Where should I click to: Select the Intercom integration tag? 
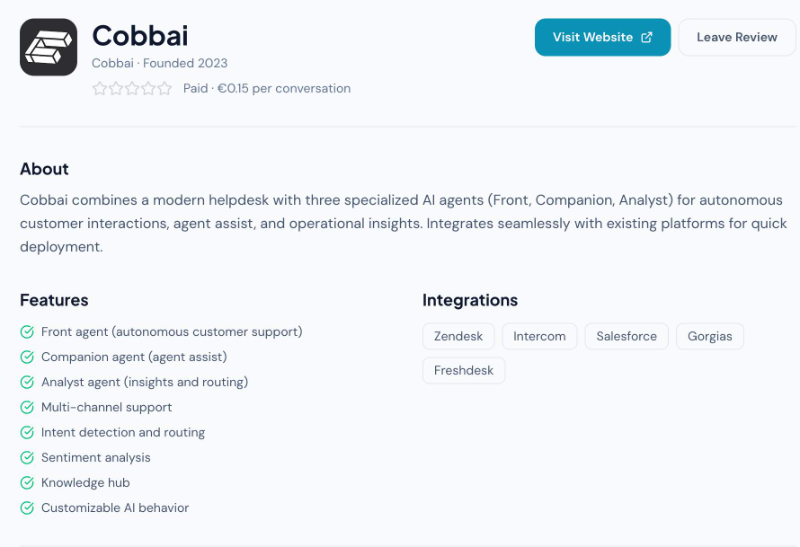[539, 336]
